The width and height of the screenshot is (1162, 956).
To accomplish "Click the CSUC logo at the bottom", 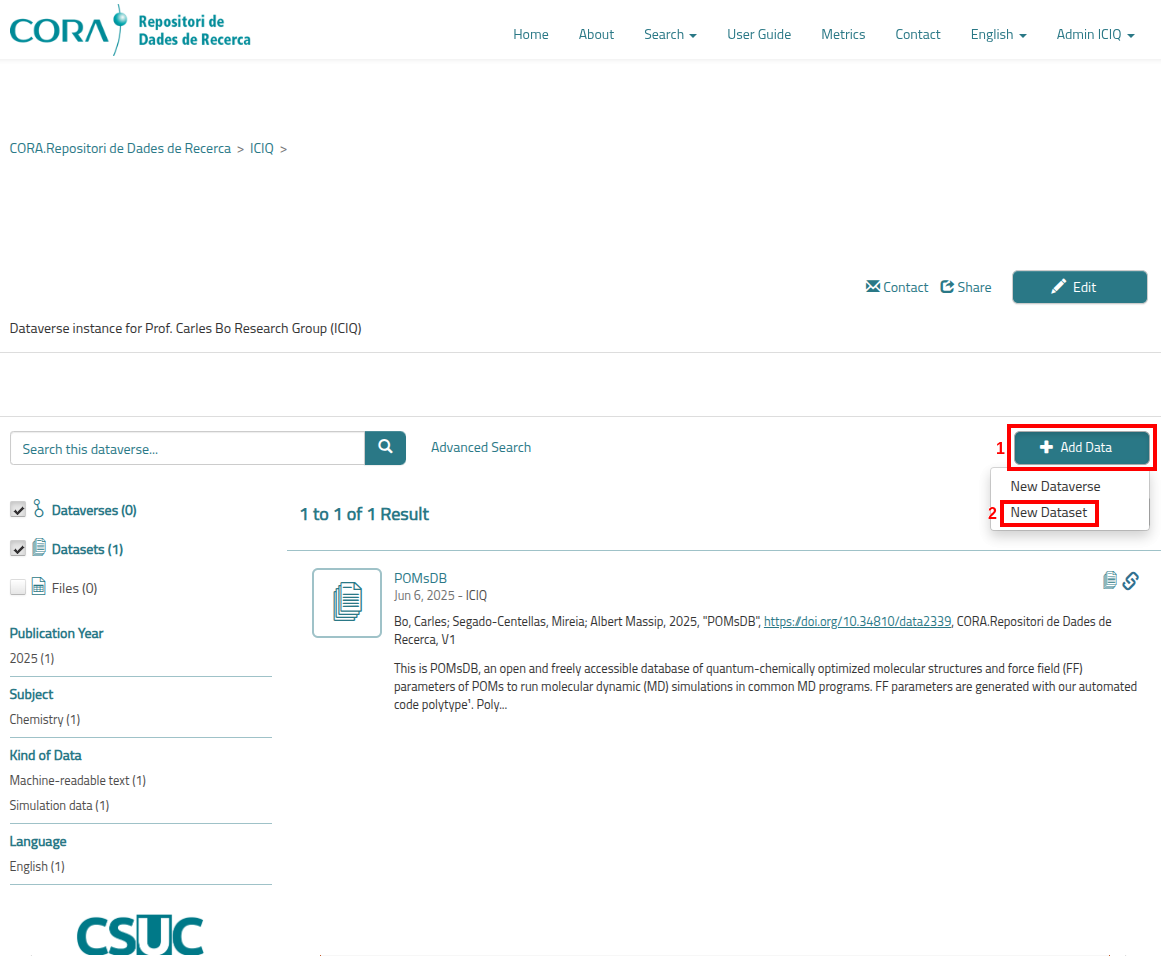I will tap(140, 934).
